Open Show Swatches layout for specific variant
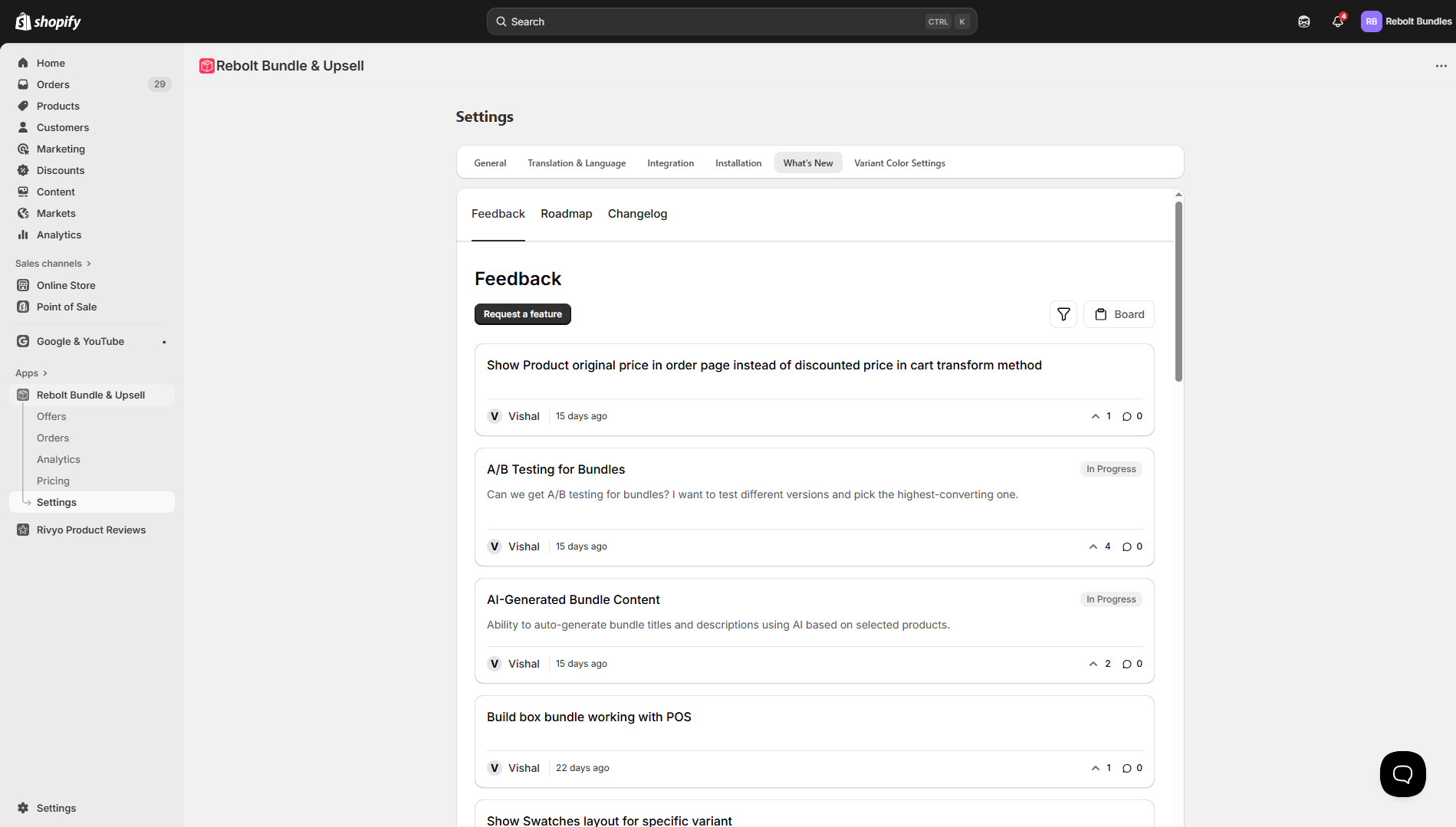Image resolution: width=1456 pixels, height=827 pixels. [x=610, y=820]
